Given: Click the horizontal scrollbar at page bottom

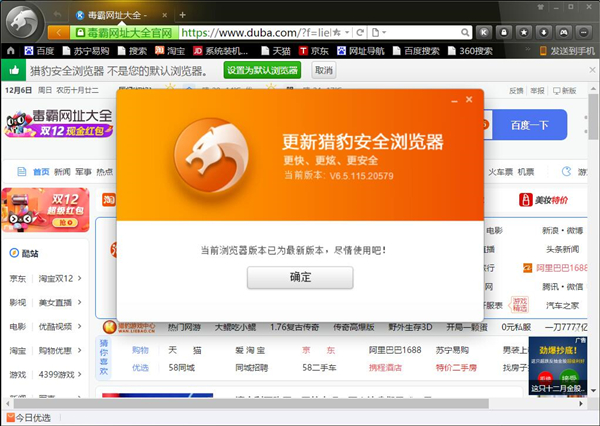Looking at the screenshot, I should 251,403.
